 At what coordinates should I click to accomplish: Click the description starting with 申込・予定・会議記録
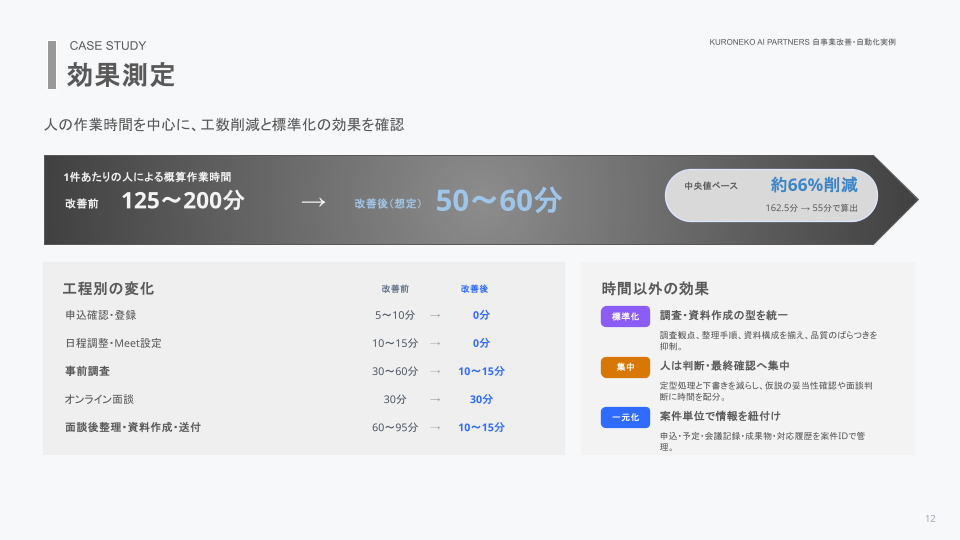[762, 441]
